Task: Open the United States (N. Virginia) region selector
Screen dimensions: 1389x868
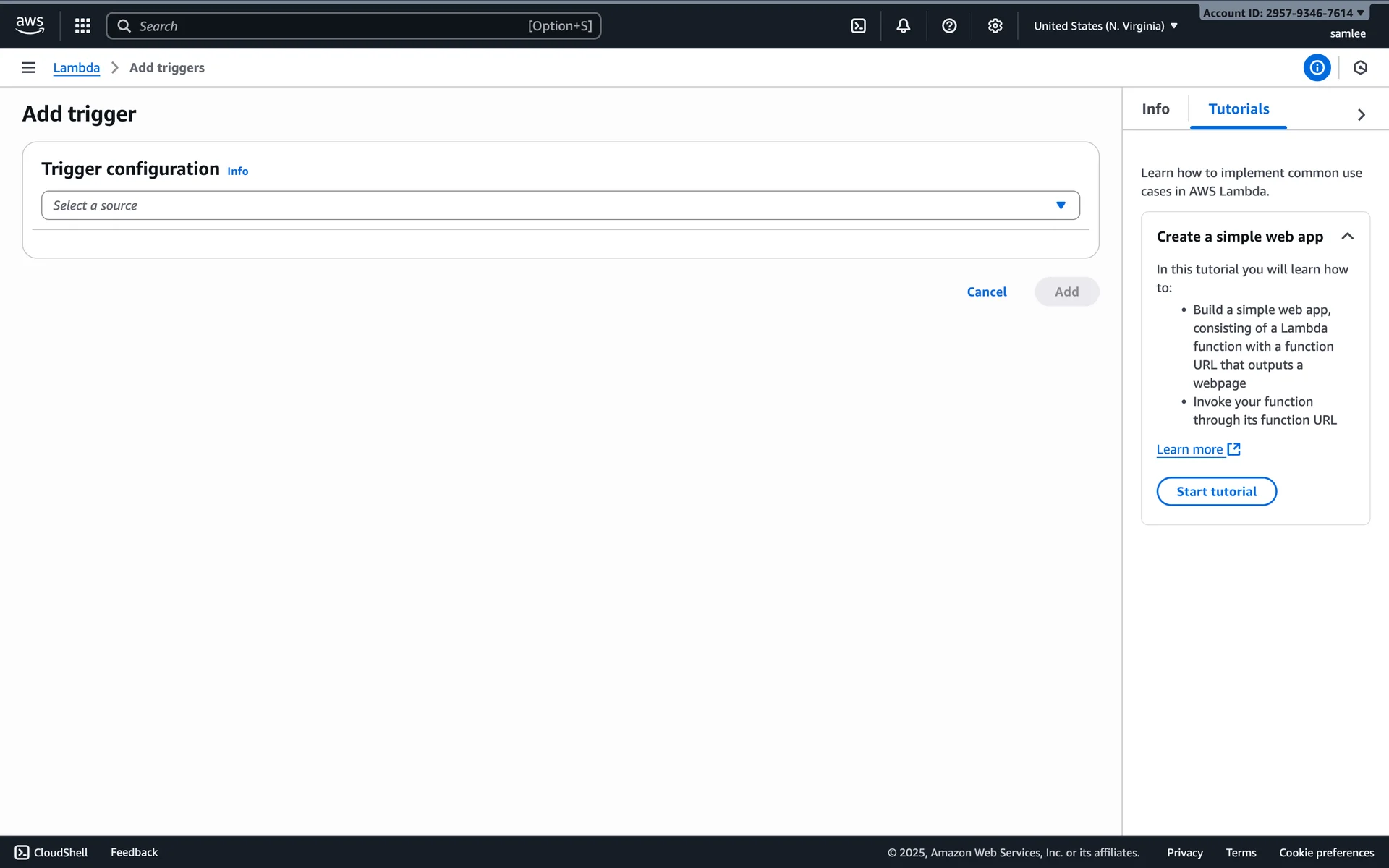Action: [x=1105, y=26]
